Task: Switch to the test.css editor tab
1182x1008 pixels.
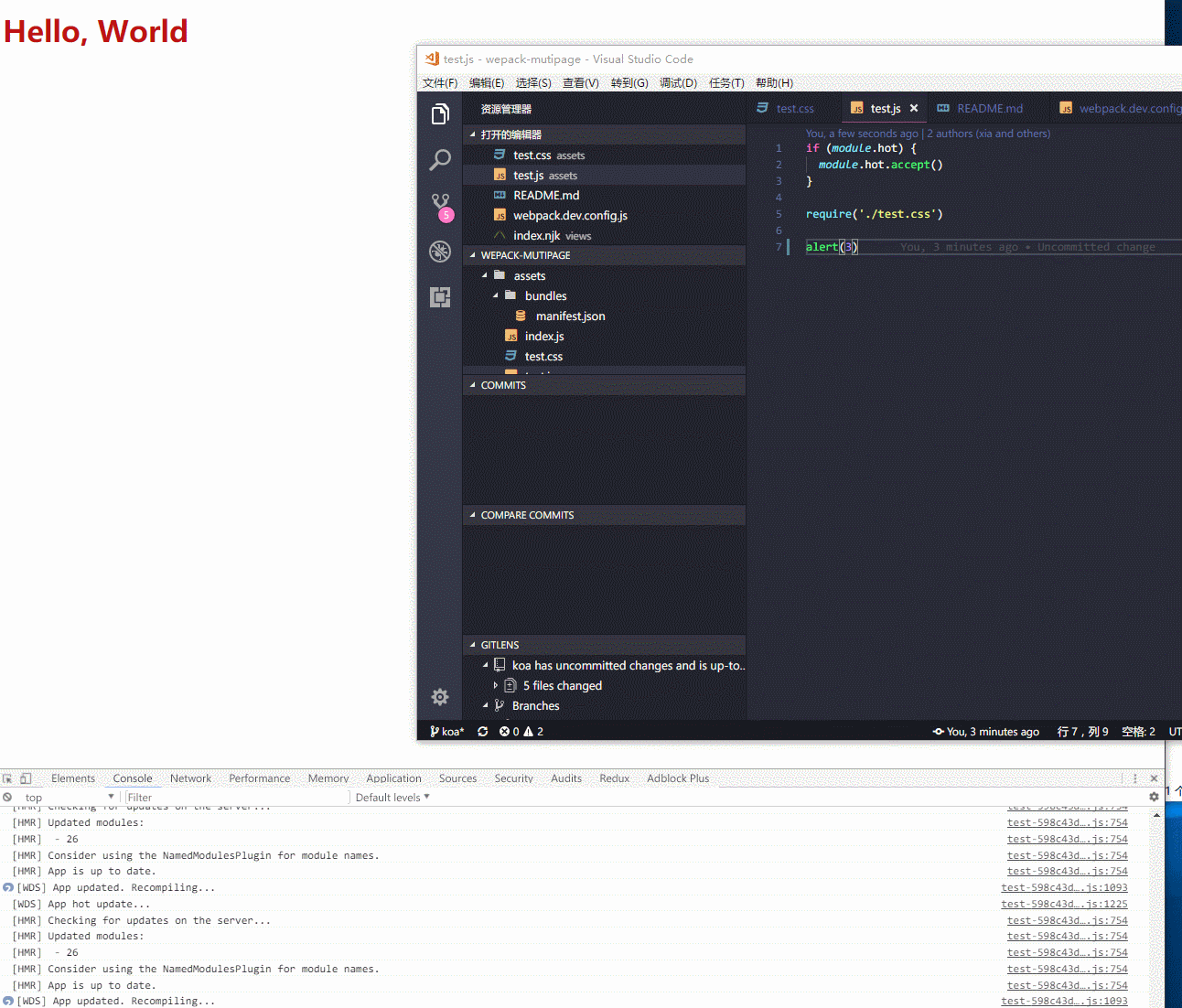Action: [x=792, y=108]
